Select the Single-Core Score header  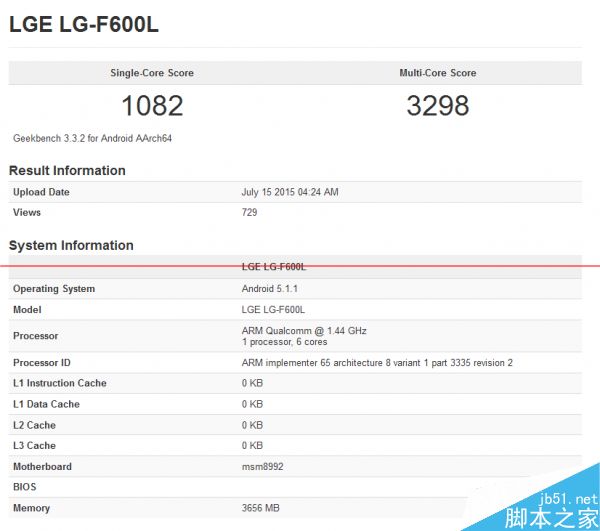click(x=152, y=73)
